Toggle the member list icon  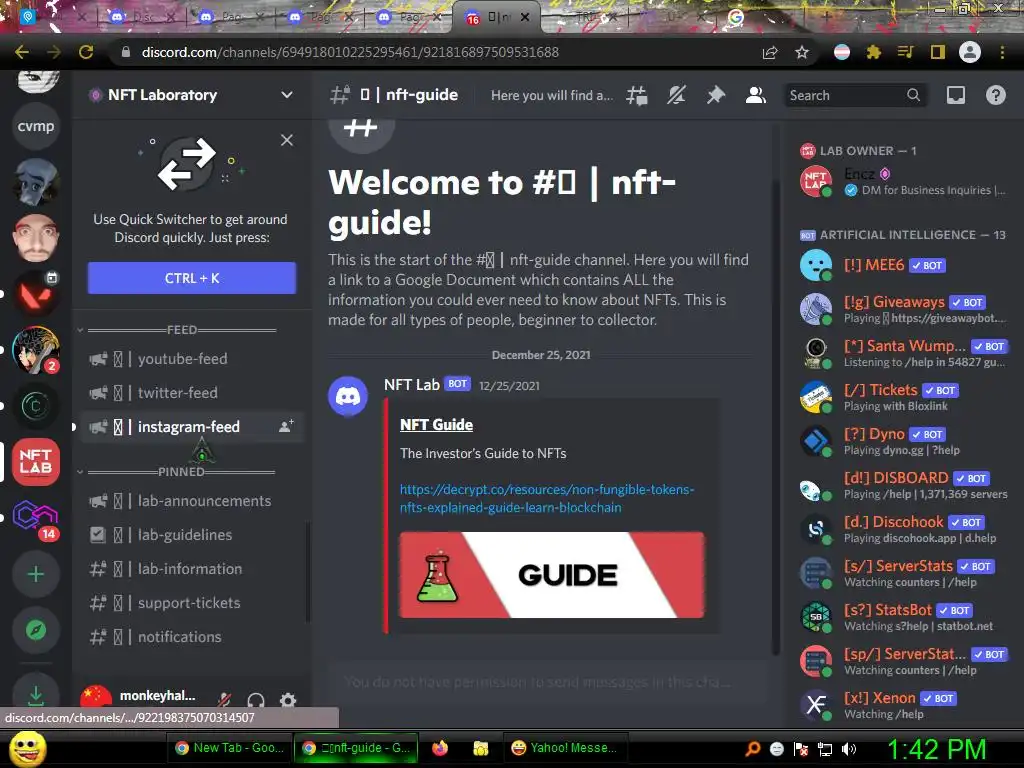756,95
